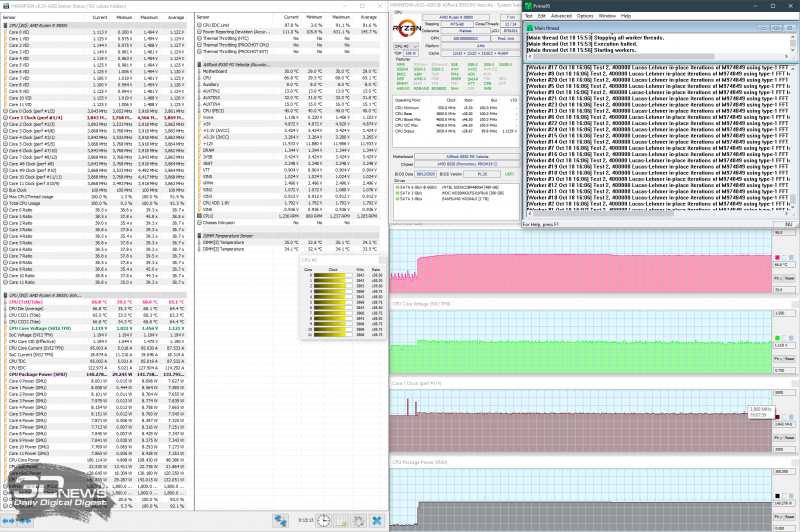The width and height of the screenshot is (800, 532).
Task: Click the Vcore sensor row icon
Action: click(x=199, y=117)
